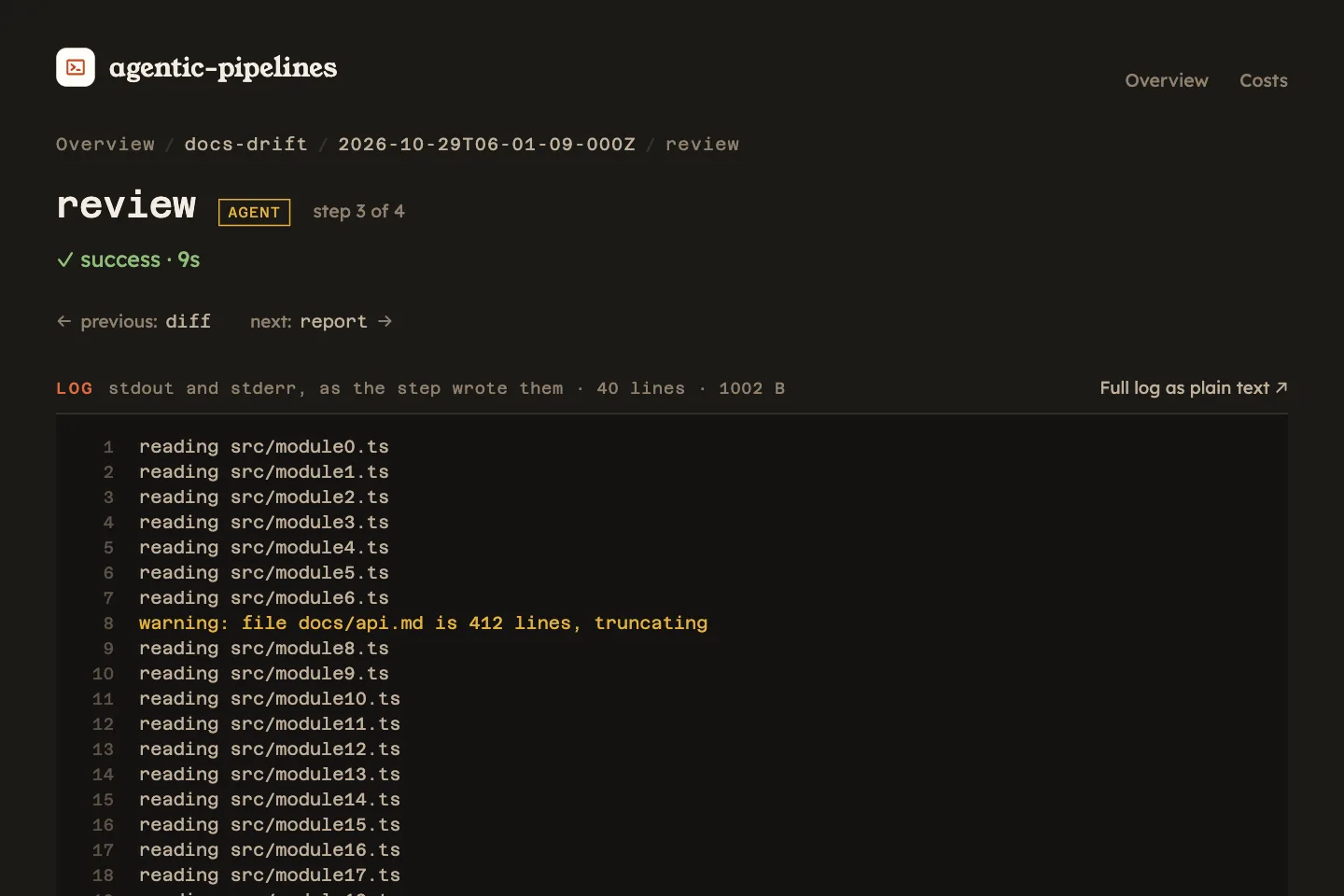Go to Overview in top navigation
Image resolution: width=1344 pixels, height=896 pixels.
tap(1167, 80)
